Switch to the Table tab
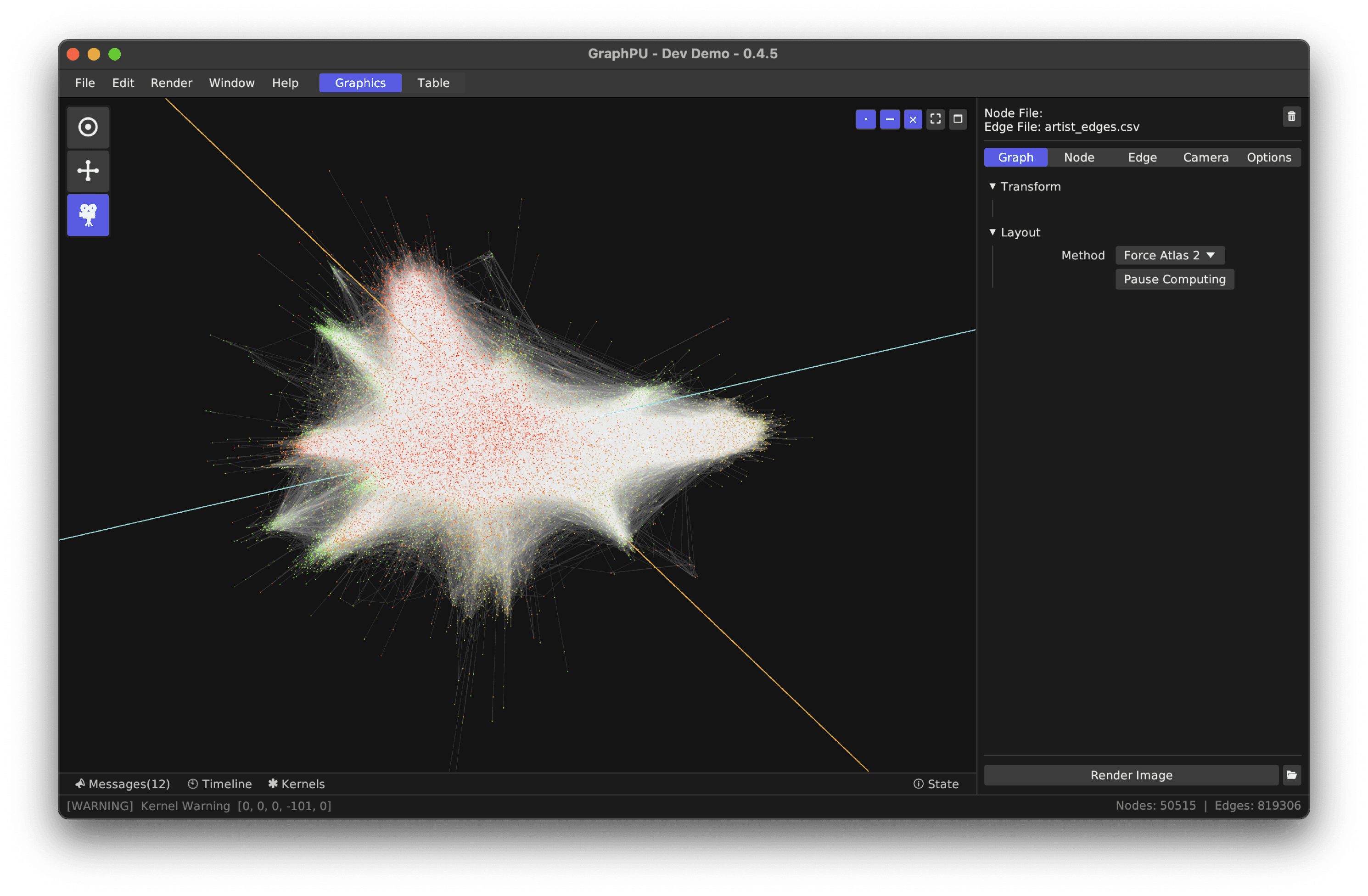The image size is (1368, 896). pyautogui.click(x=433, y=83)
